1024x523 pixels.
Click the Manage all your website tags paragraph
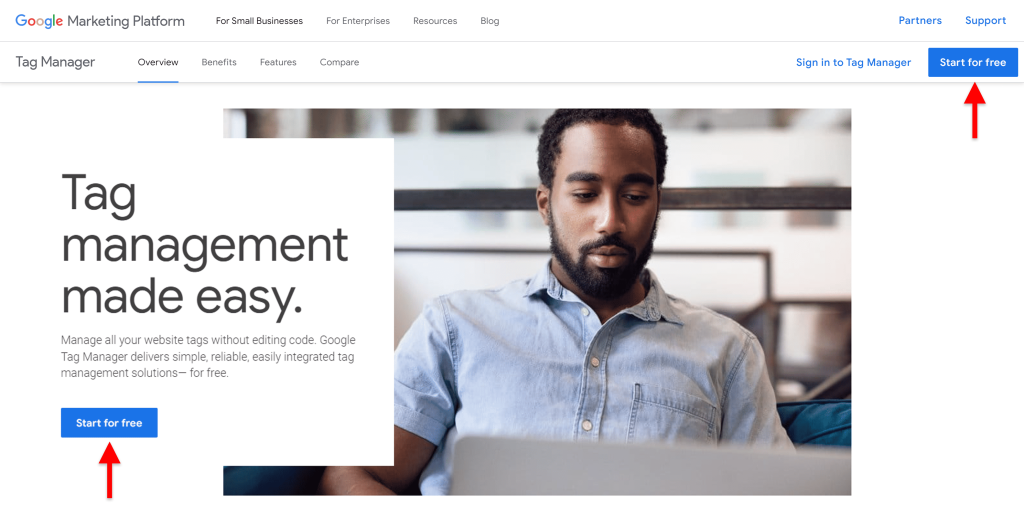click(x=208, y=357)
